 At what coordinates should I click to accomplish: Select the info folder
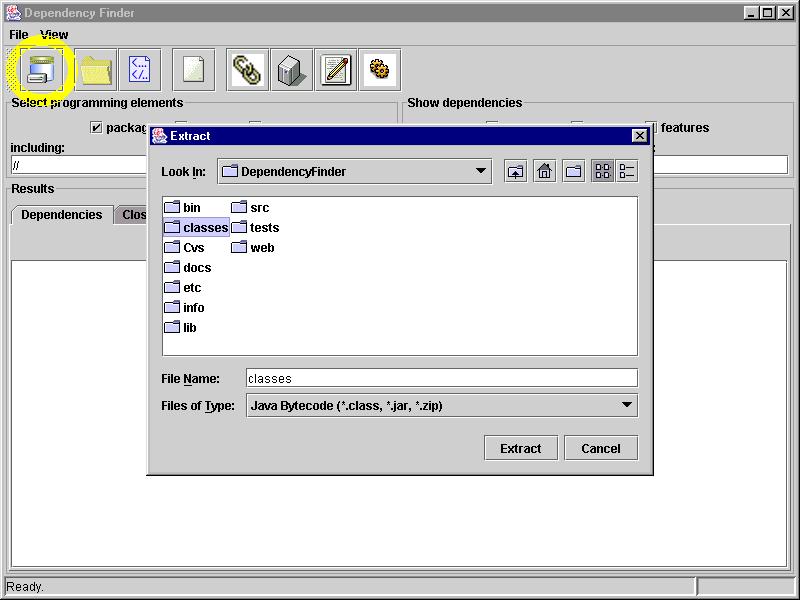tap(184, 308)
